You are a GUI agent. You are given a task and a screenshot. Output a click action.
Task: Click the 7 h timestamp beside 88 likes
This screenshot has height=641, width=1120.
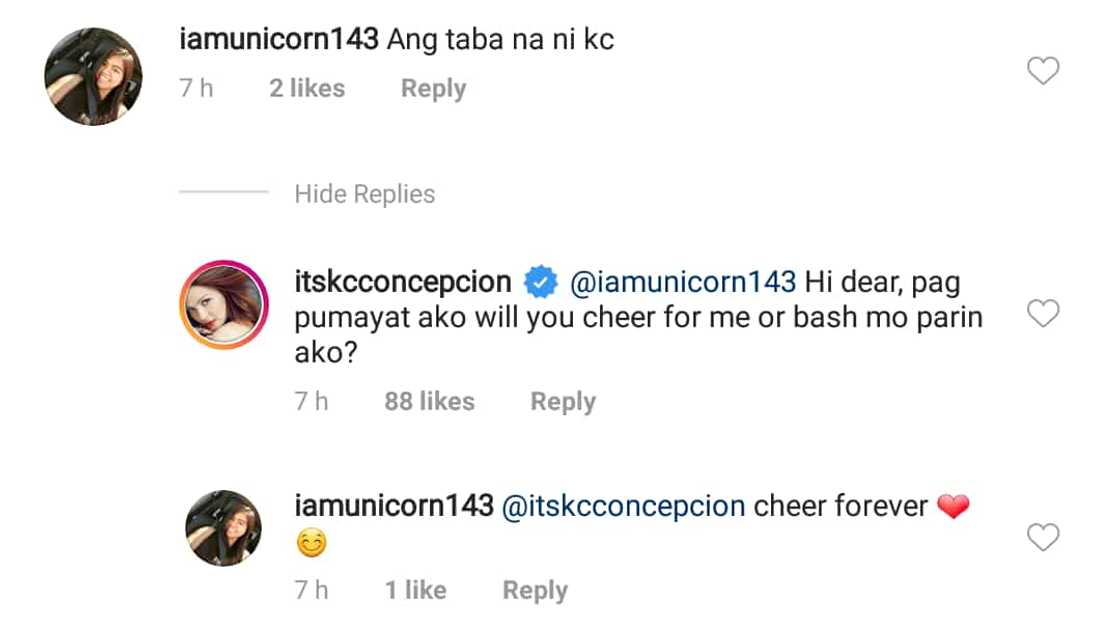point(311,402)
